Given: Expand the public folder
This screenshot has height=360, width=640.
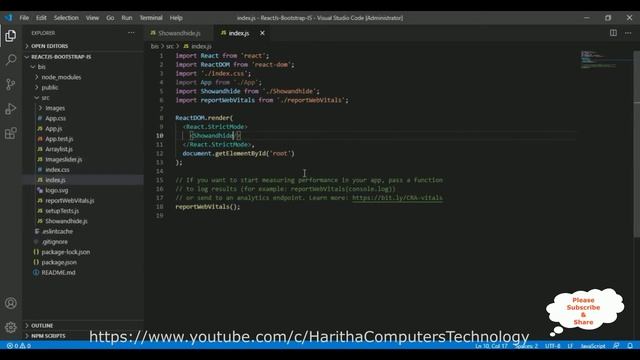Looking at the screenshot, I should (83, 87).
